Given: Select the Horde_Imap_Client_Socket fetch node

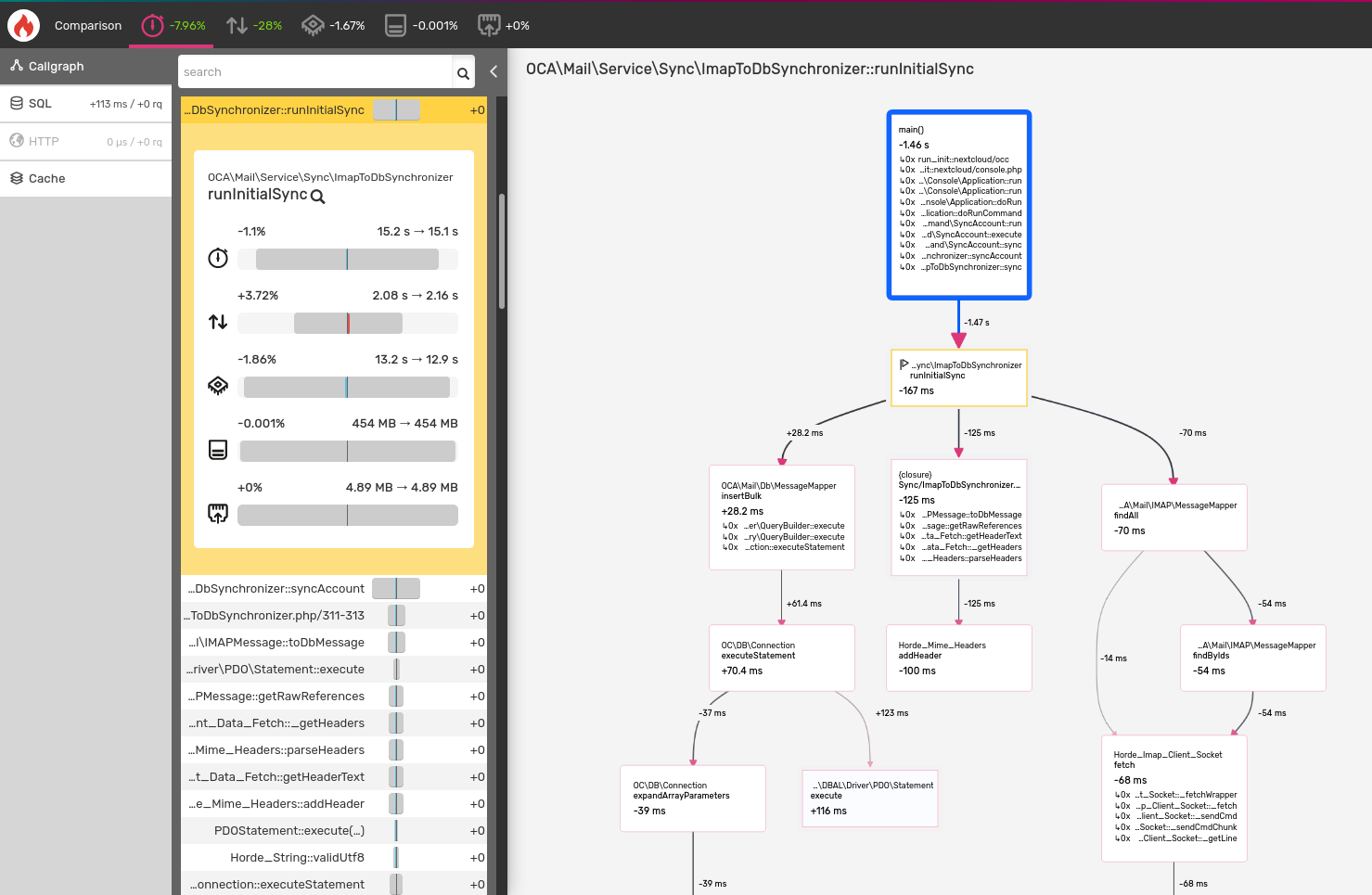Looking at the screenshot, I should [1174, 798].
